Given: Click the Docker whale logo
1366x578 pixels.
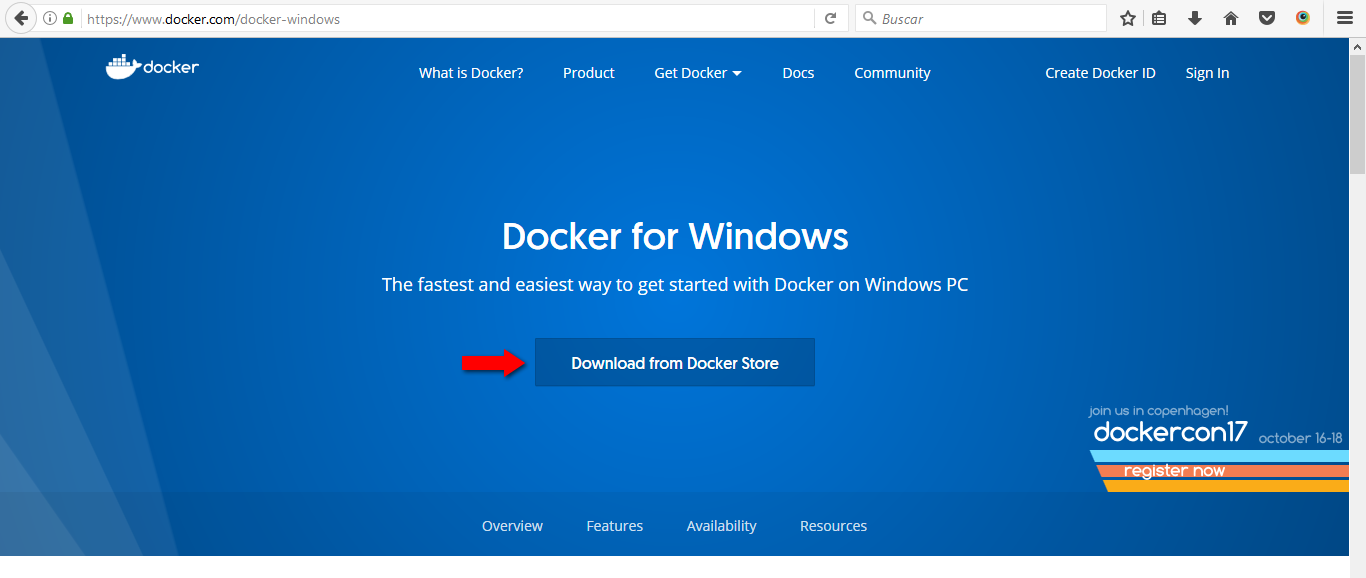Looking at the screenshot, I should tap(152, 67).
